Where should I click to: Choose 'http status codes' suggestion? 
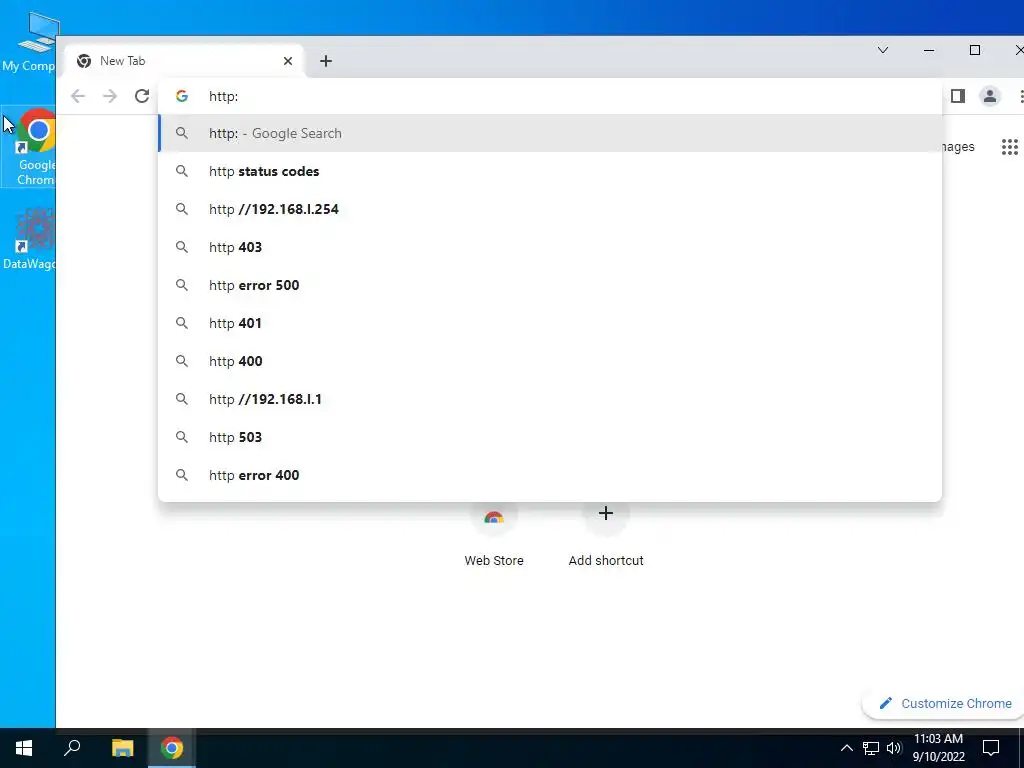click(550, 171)
